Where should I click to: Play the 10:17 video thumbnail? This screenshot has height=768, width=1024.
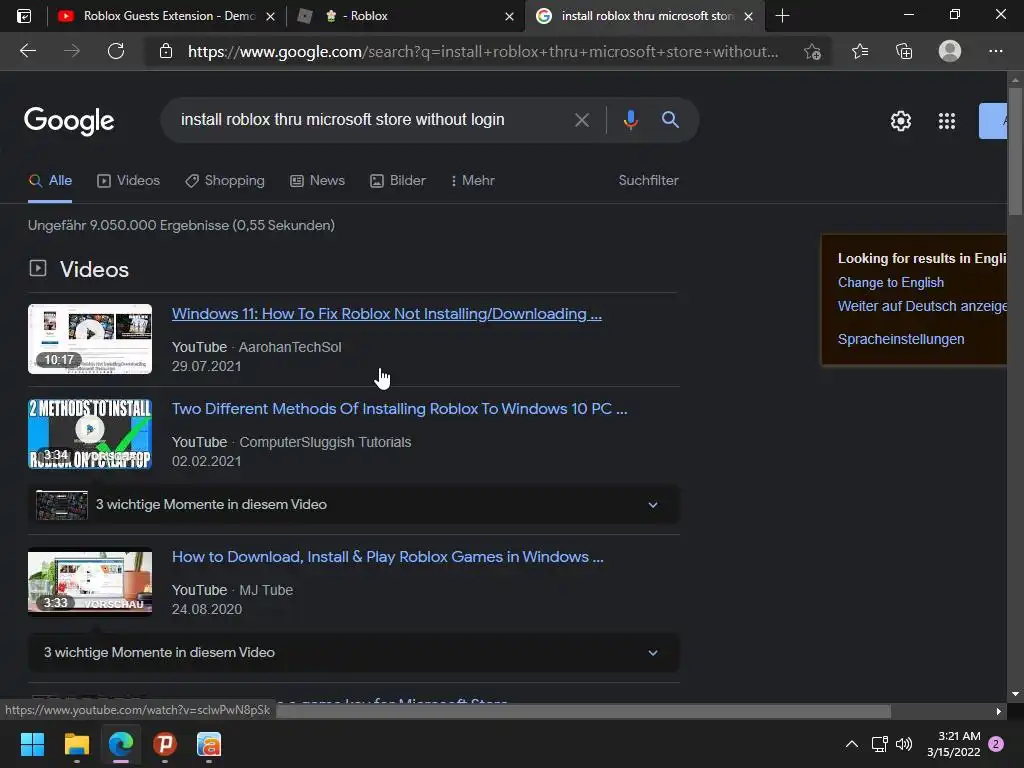(x=90, y=339)
